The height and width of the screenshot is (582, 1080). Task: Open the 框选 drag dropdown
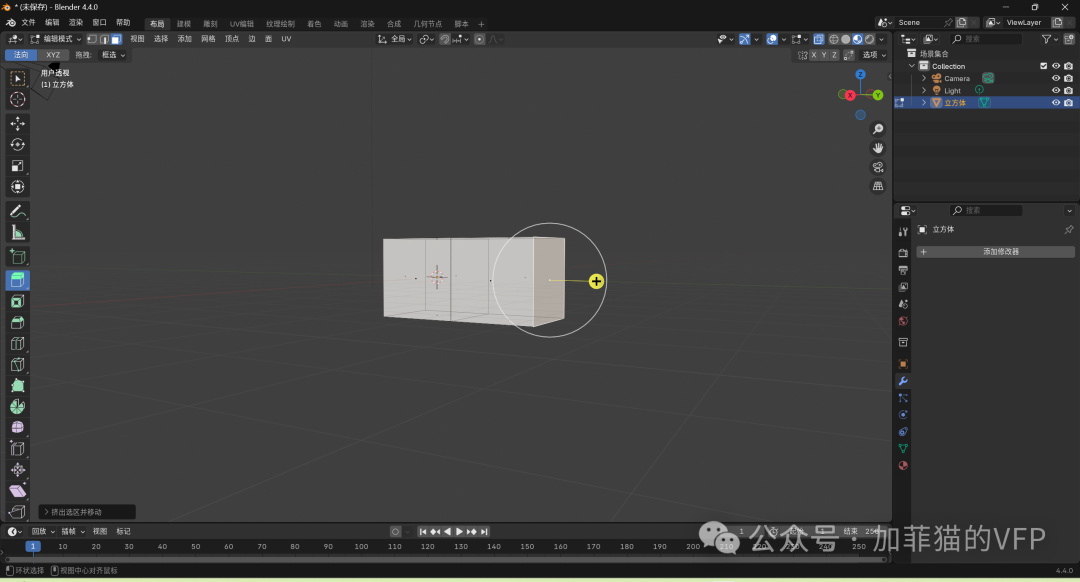(x=113, y=55)
